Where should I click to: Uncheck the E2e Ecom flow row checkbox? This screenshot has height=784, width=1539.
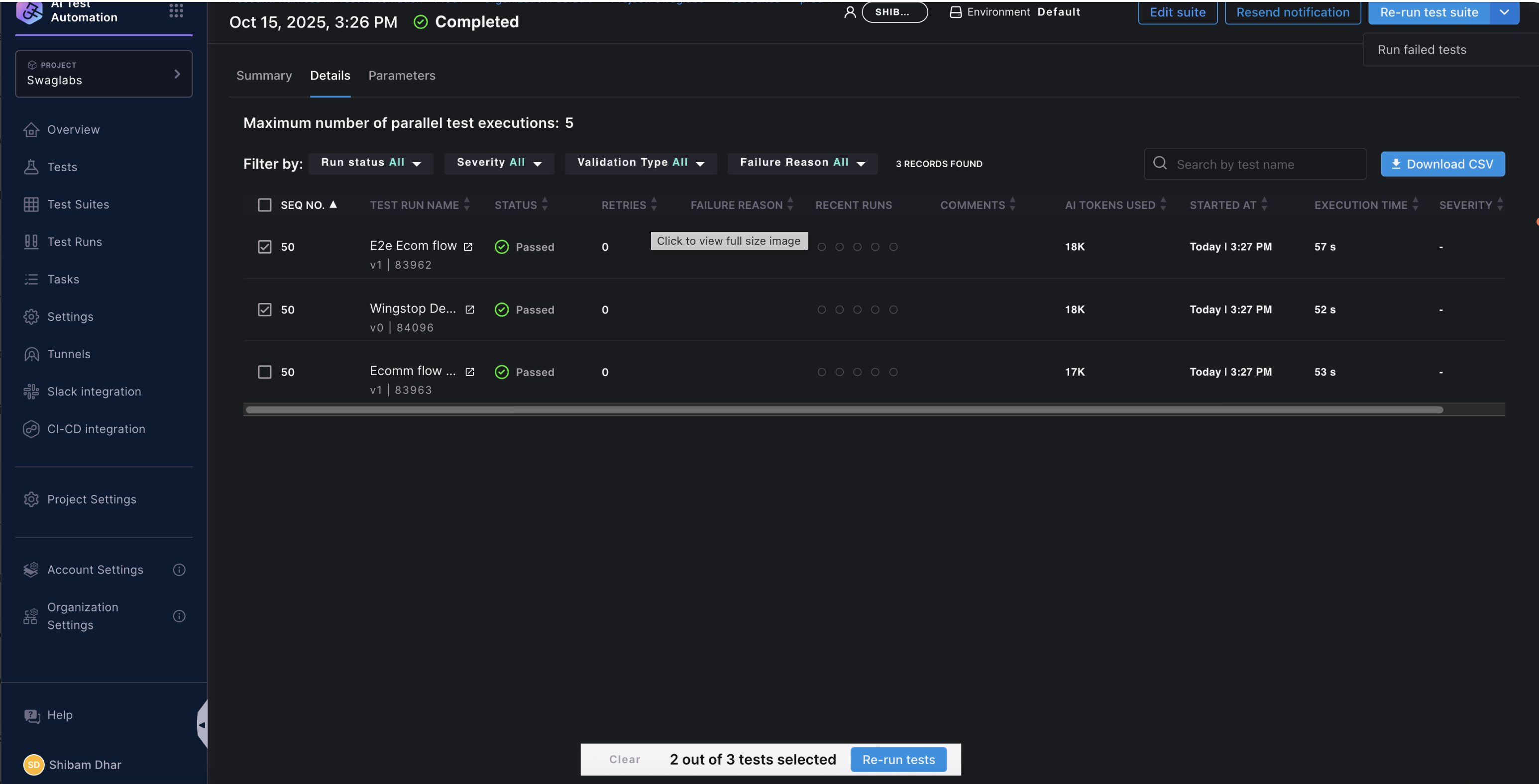[x=264, y=247]
